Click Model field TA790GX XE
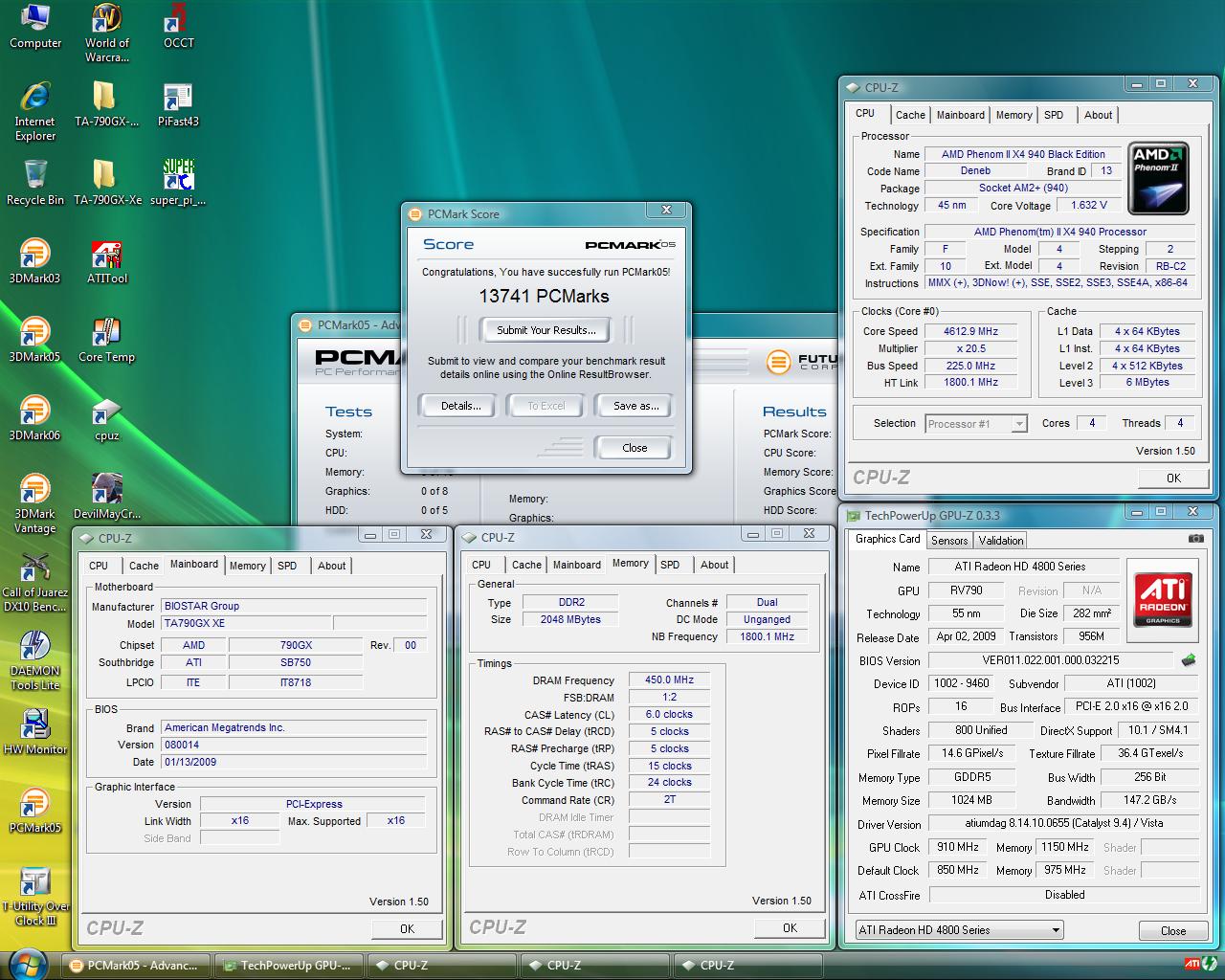1225x980 pixels. (246, 623)
